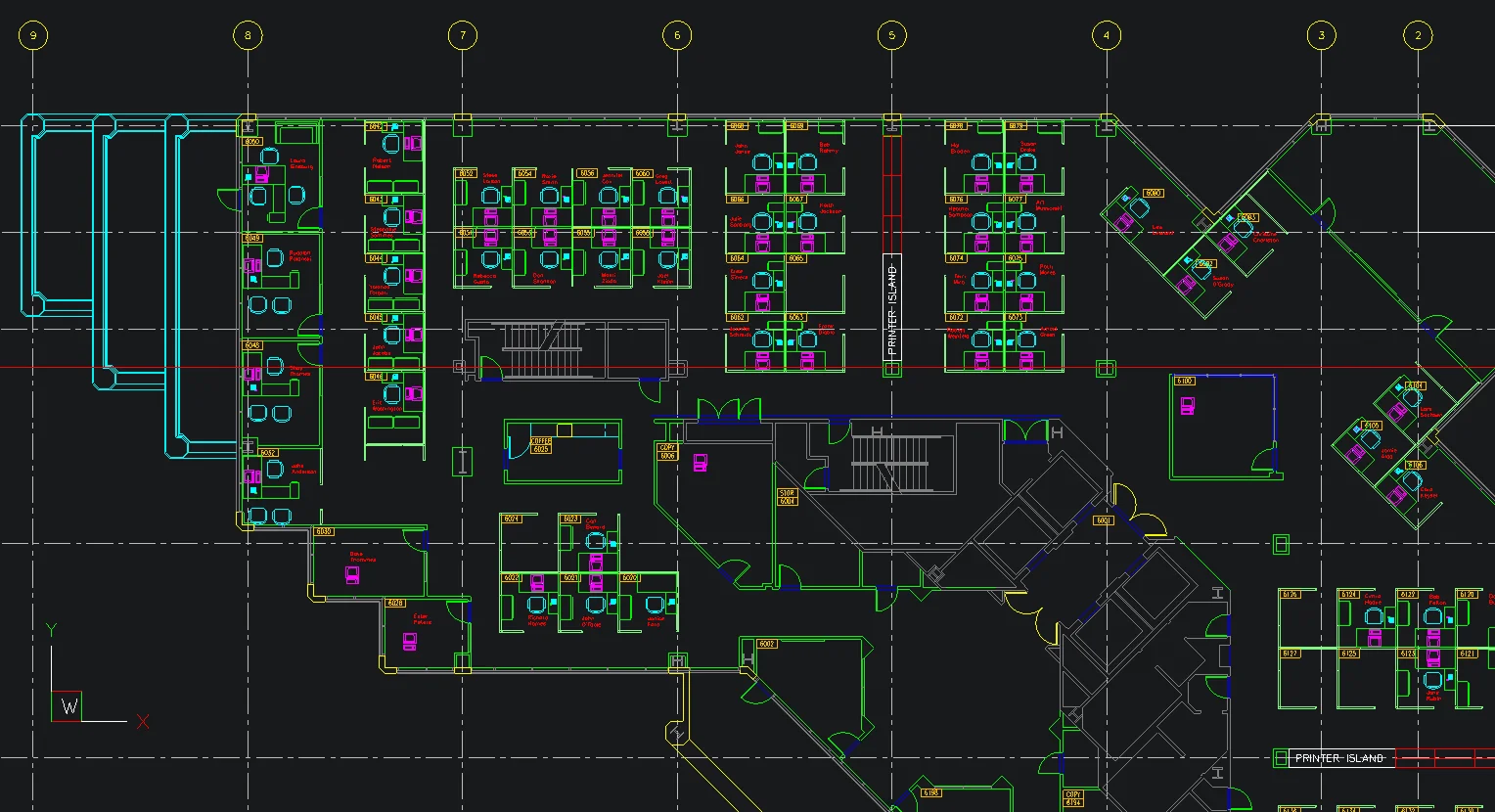This screenshot has width=1495, height=812.
Task: Select room tag 6052
Action: [x=466, y=173]
